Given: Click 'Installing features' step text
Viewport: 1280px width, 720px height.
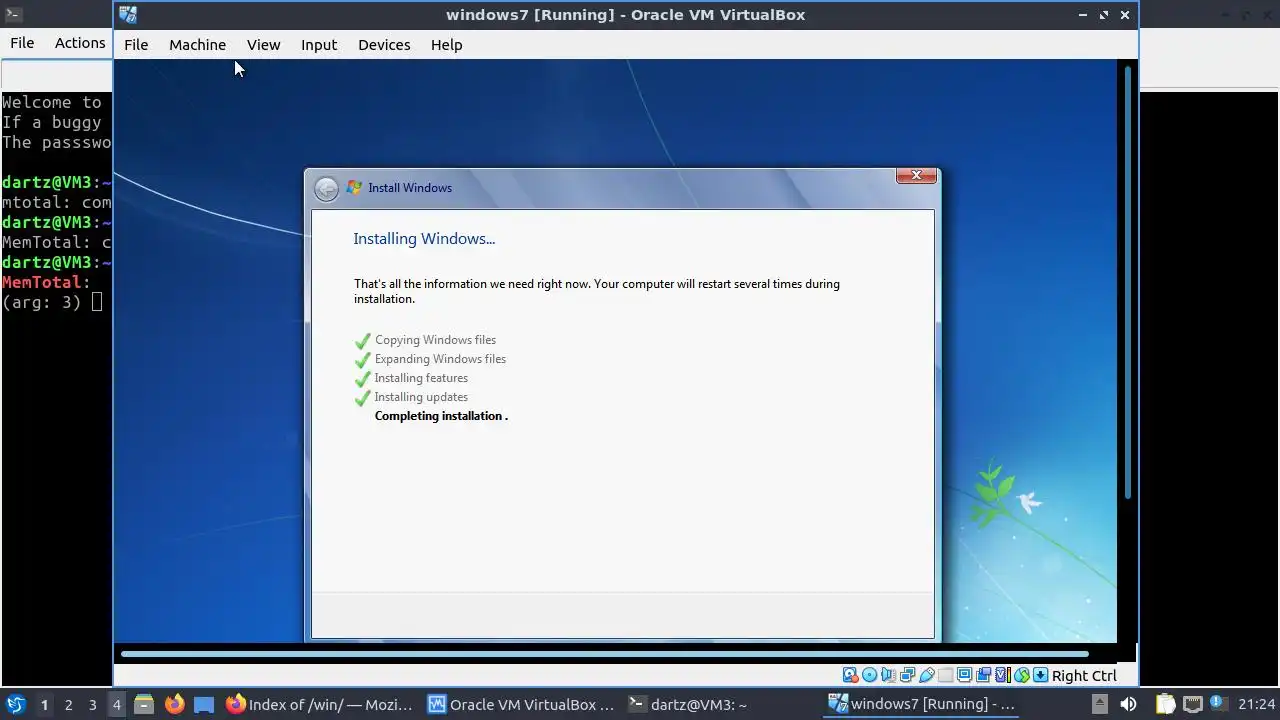Looking at the screenshot, I should 421,378.
